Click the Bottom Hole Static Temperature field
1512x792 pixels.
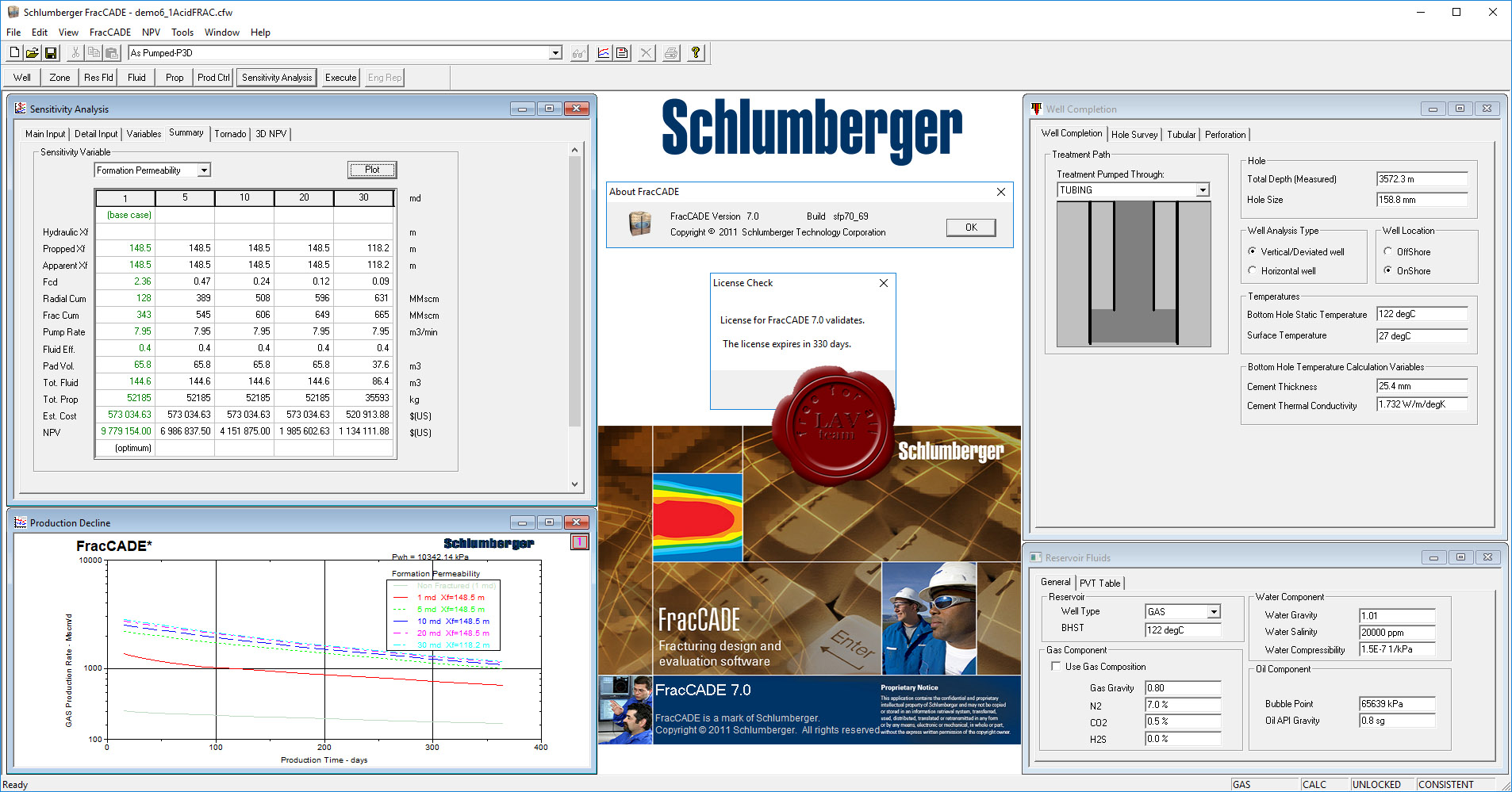[x=1422, y=314]
